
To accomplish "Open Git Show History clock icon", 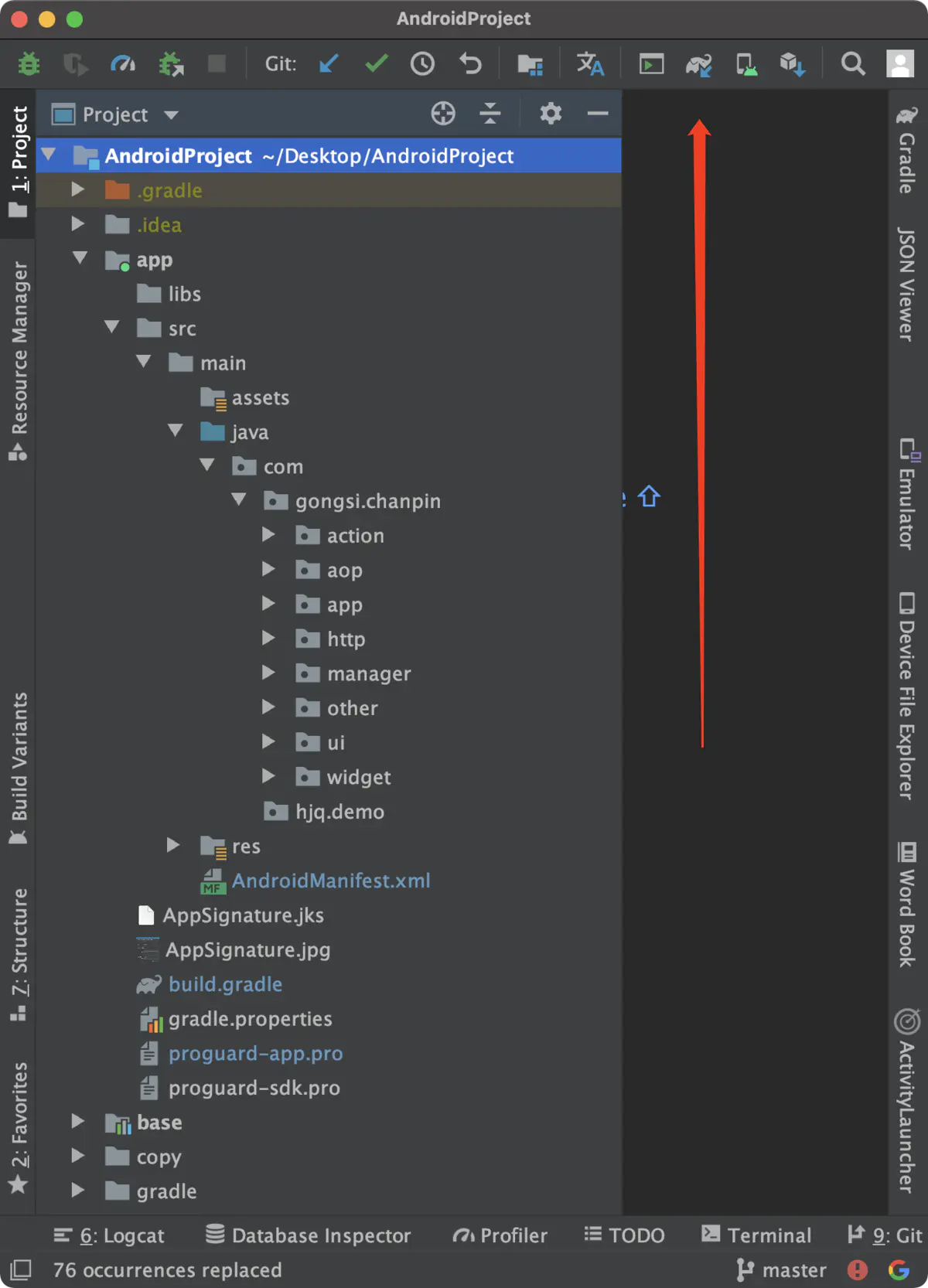I will pos(422,63).
